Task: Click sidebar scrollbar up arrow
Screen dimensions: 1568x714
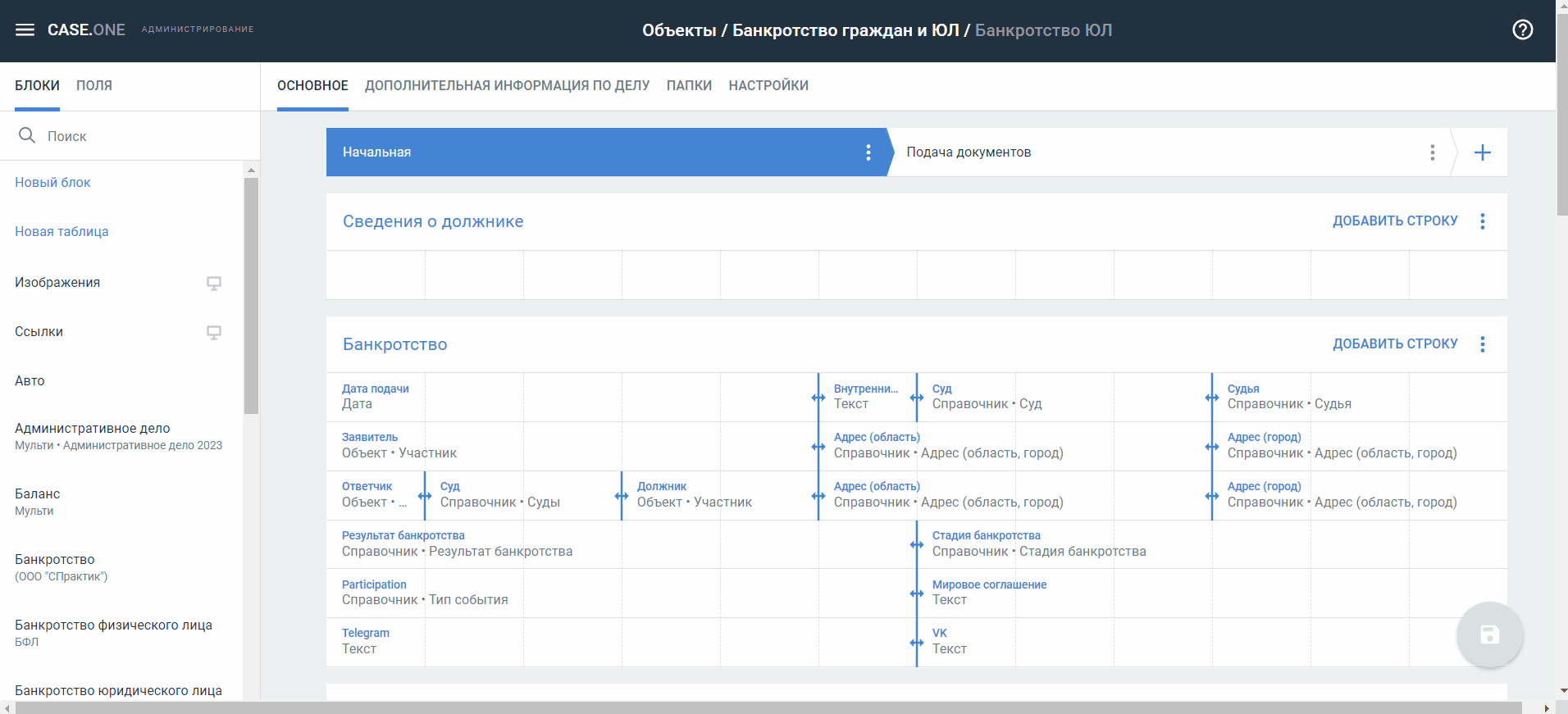Action: point(251,170)
